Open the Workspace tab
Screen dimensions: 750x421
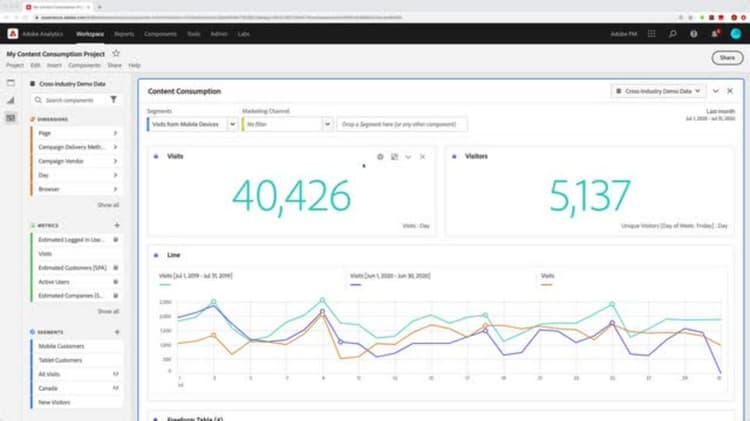click(89, 34)
